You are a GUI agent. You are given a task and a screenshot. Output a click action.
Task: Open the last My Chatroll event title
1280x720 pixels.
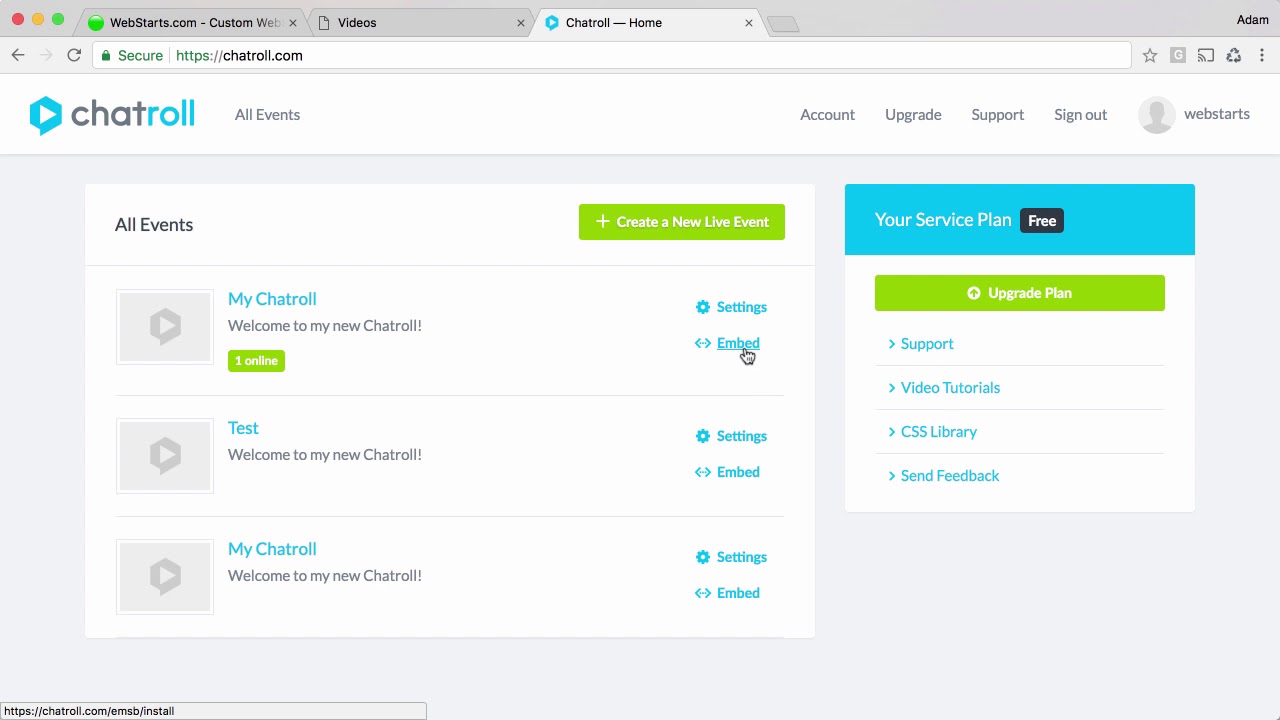point(272,549)
